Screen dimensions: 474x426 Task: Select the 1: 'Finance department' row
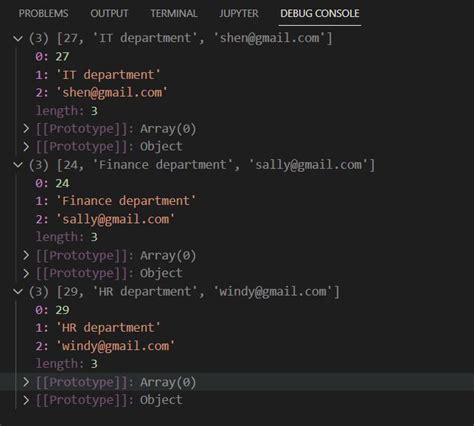click(116, 201)
